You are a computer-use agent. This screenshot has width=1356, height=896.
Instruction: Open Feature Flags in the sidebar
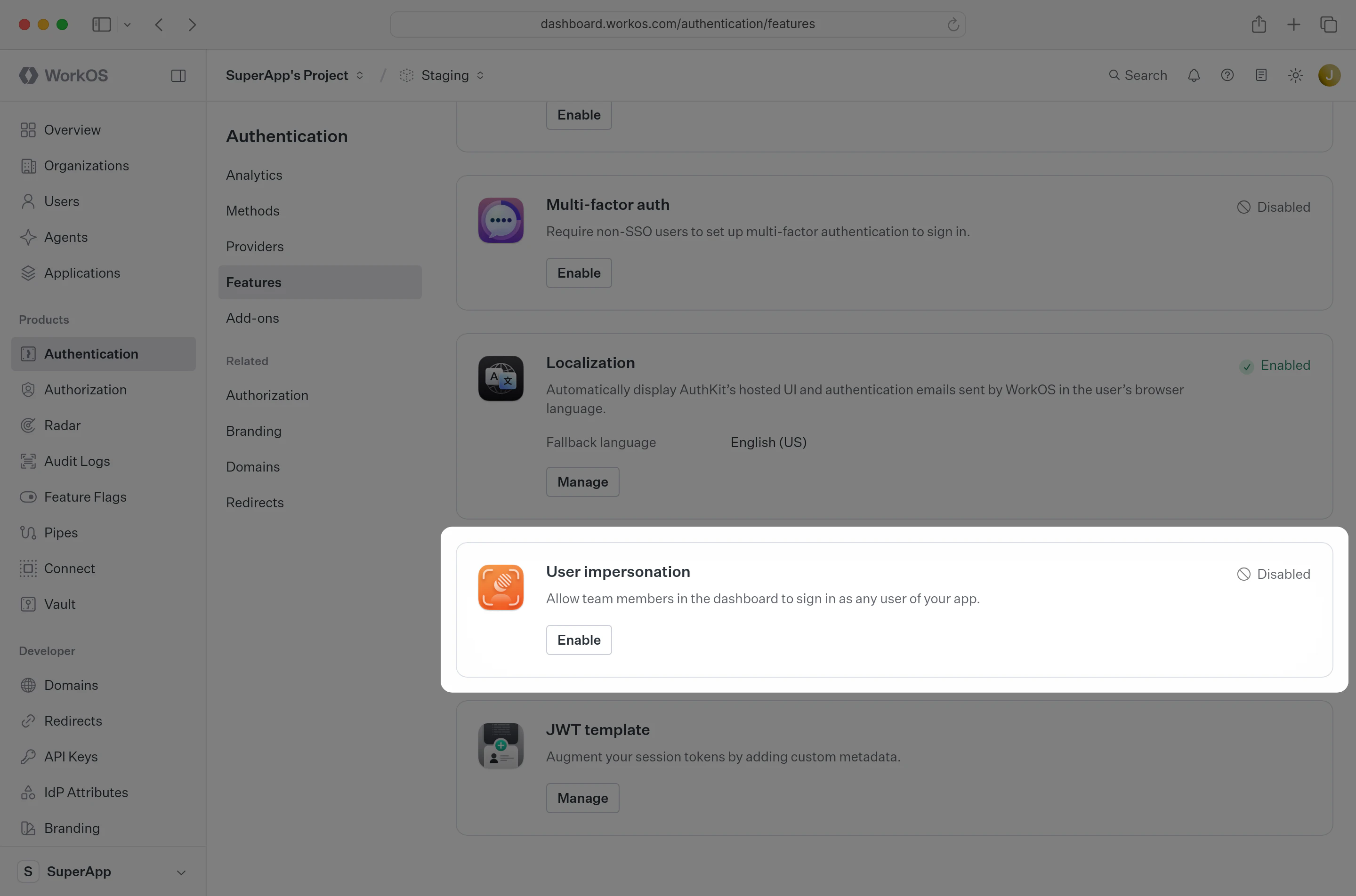[x=104, y=497]
